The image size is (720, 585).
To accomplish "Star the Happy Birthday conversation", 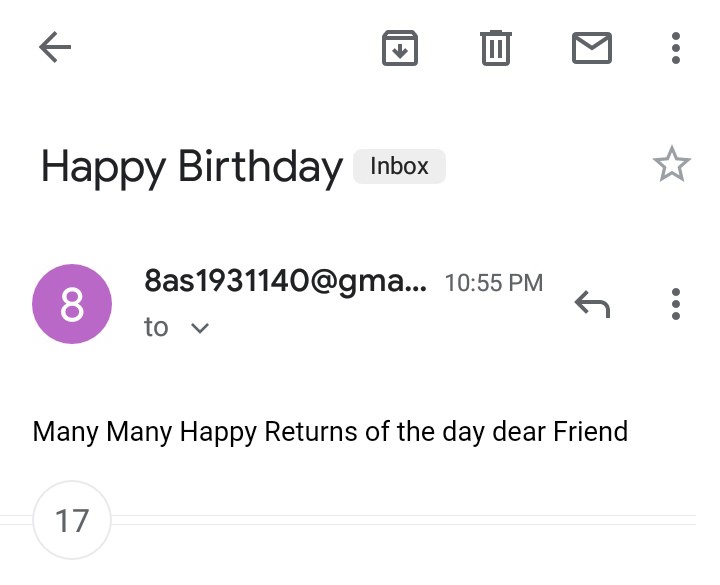I will [x=672, y=164].
